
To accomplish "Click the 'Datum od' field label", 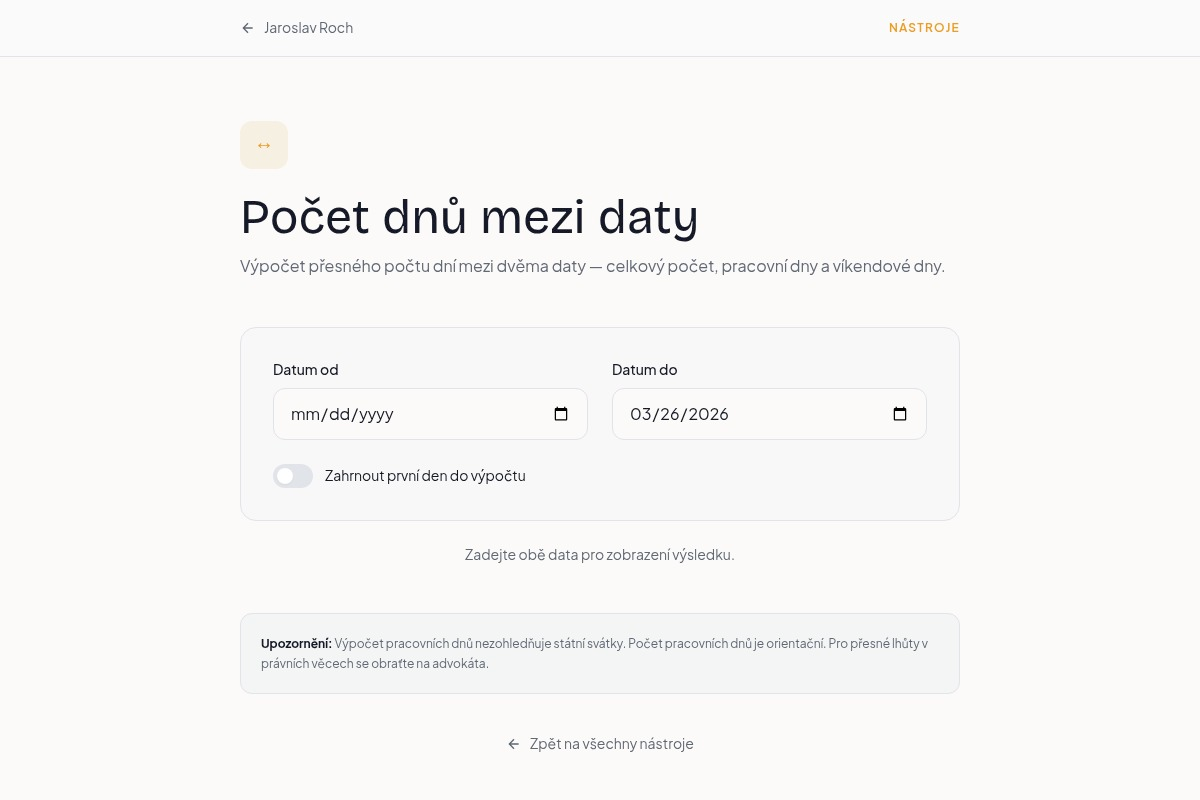I will [x=305, y=370].
